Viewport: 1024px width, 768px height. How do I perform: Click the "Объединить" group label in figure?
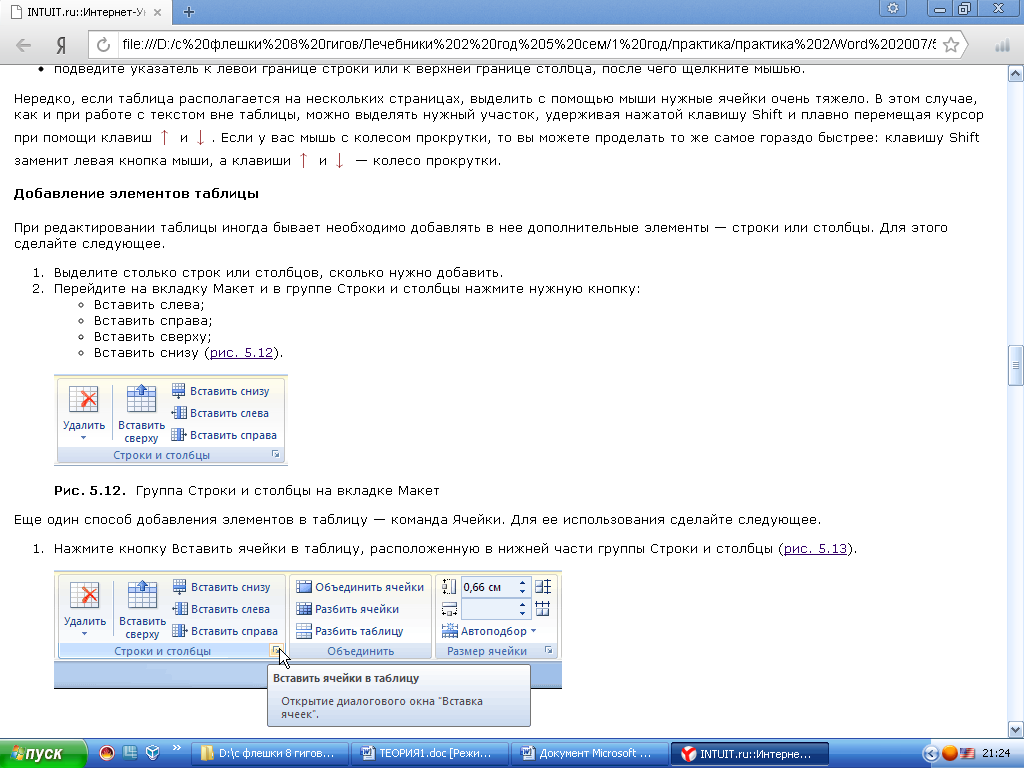coord(360,651)
